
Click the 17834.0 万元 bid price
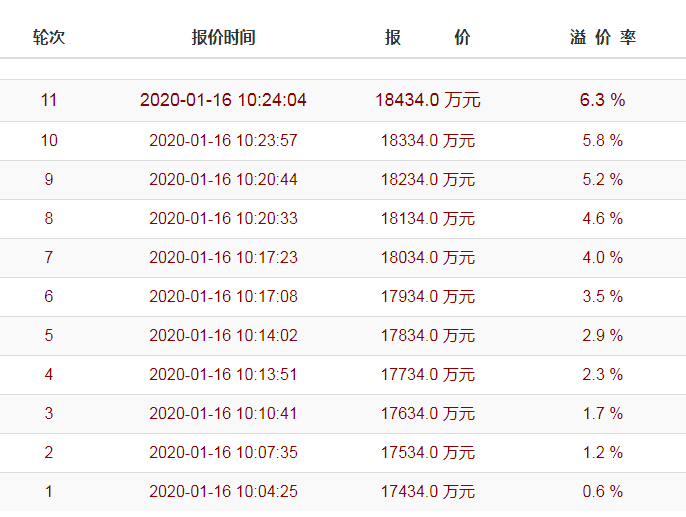[428, 336]
